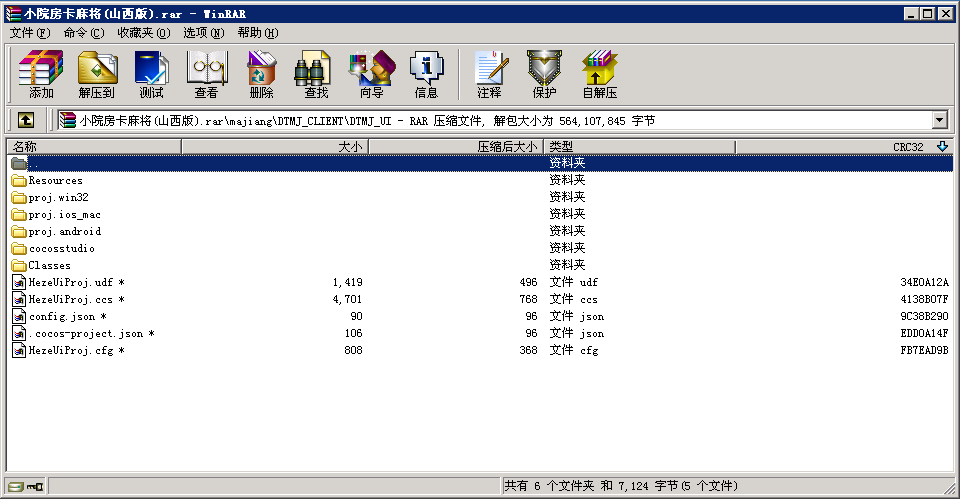Create 自解压 (SFX) archive icon
Image resolution: width=960 pixels, height=499 pixels.
599,74
